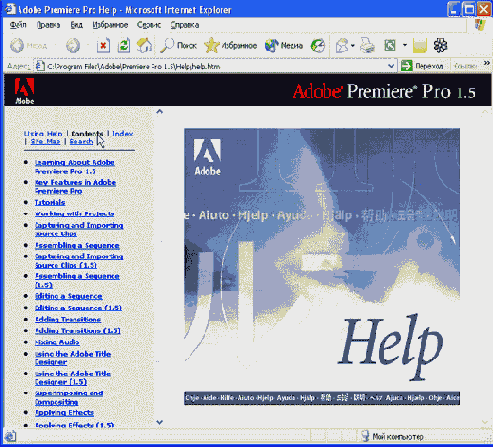Click the Windows flag logo icon
The image size is (493, 447).
point(480,25)
